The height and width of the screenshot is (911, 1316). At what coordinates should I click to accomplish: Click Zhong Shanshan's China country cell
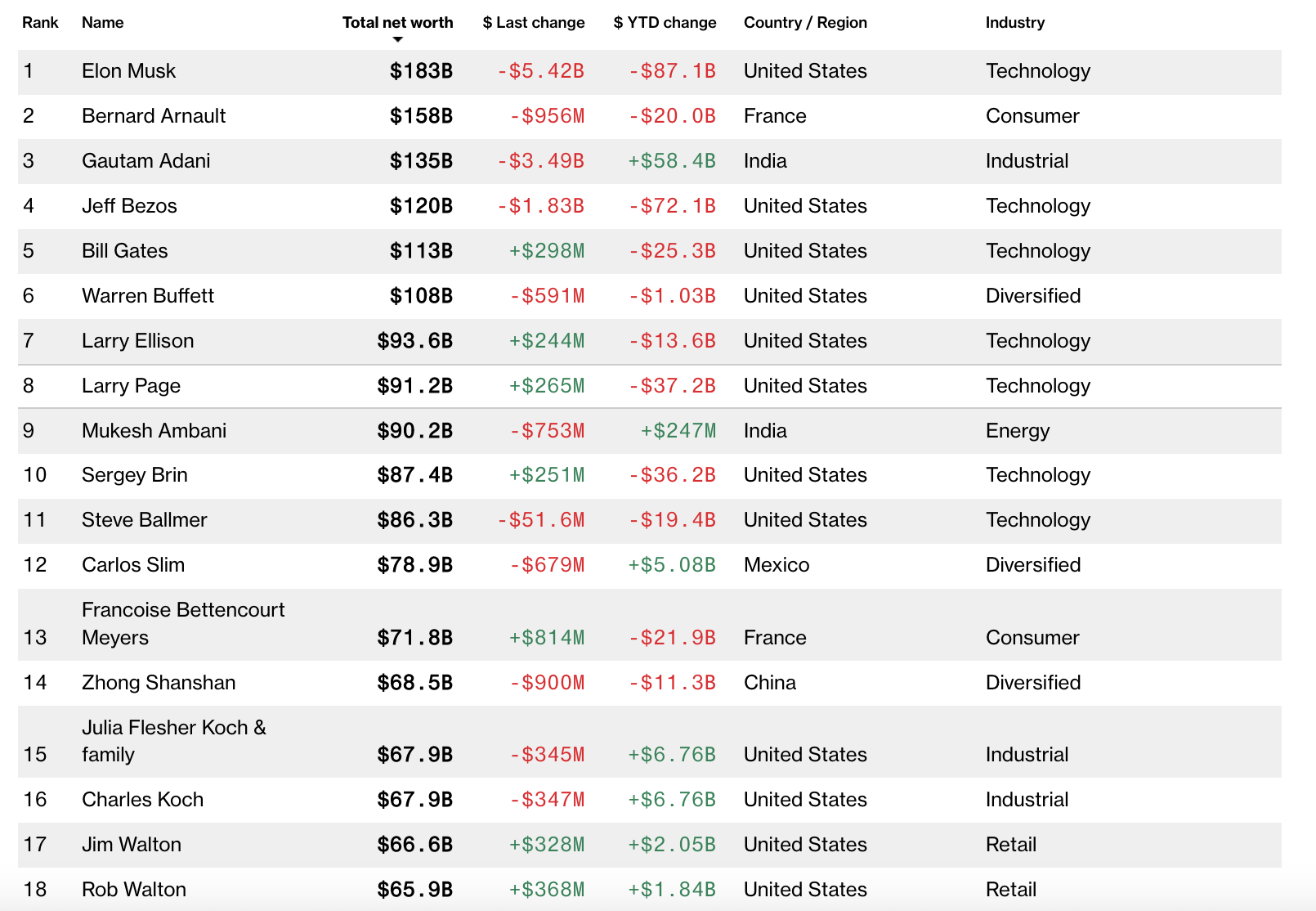(x=769, y=683)
